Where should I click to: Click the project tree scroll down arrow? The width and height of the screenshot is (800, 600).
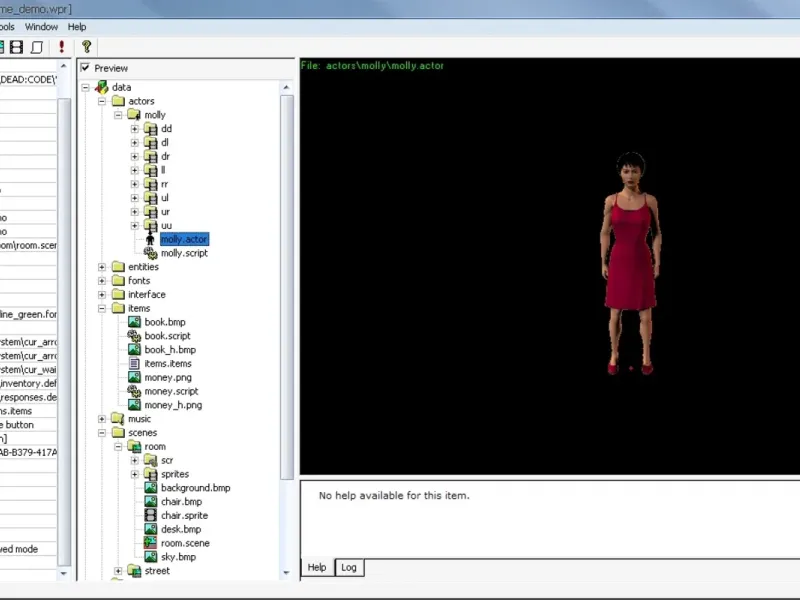tap(287, 573)
